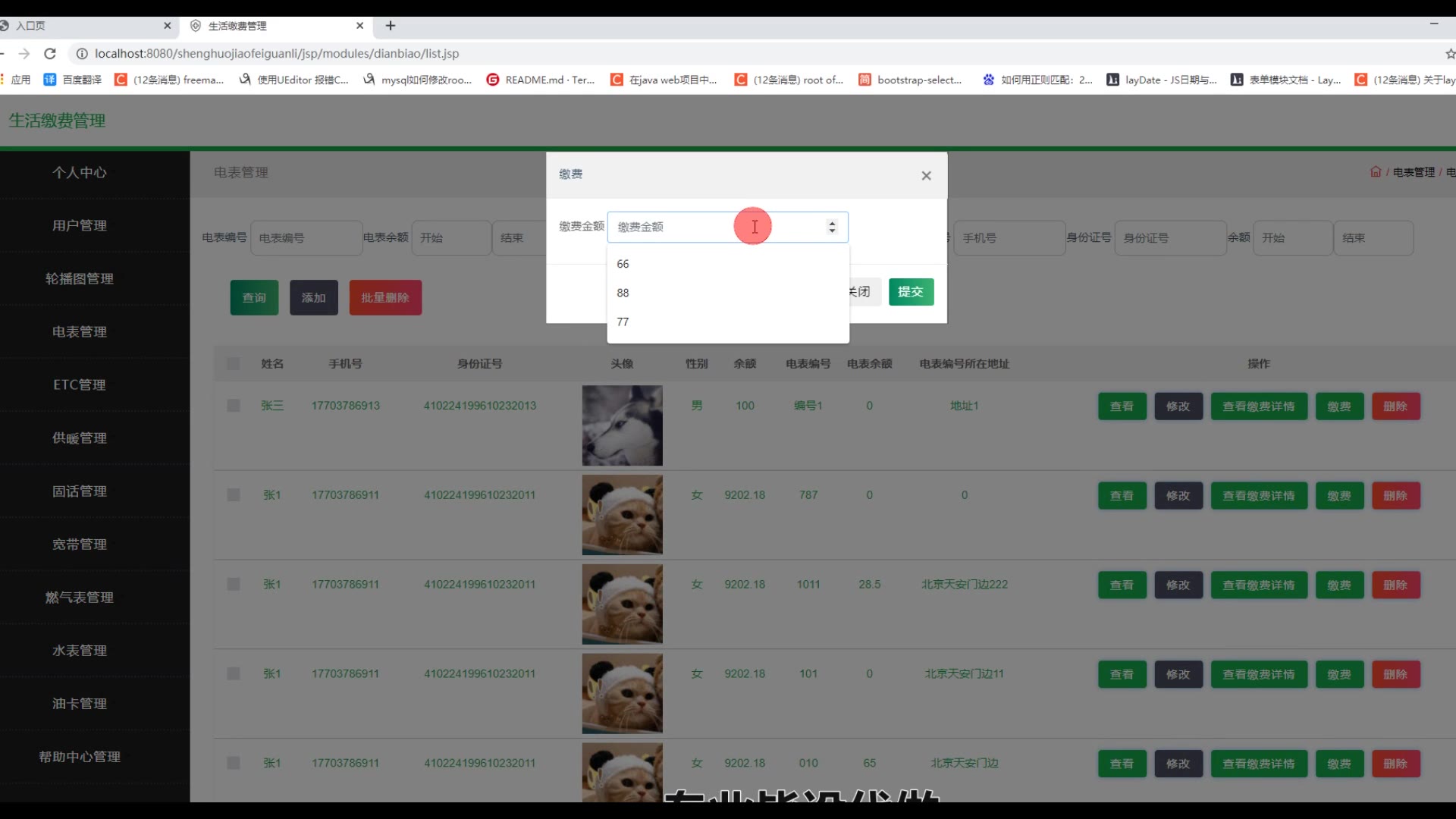Check the checkbox for the row with 电表编号 101
Image resolution: width=1456 pixels, height=819 pixels.
click(x=234, y=674)
